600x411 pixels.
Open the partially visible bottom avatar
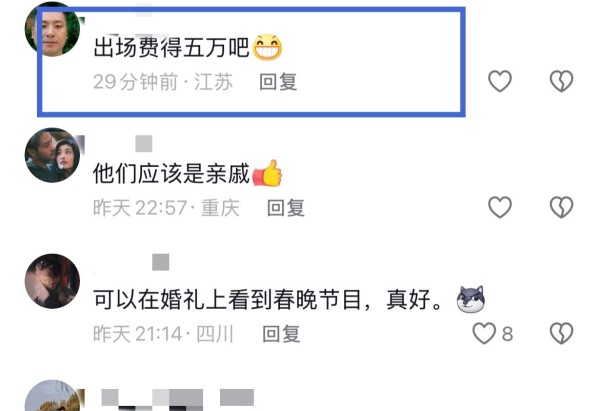pos(52,396)
